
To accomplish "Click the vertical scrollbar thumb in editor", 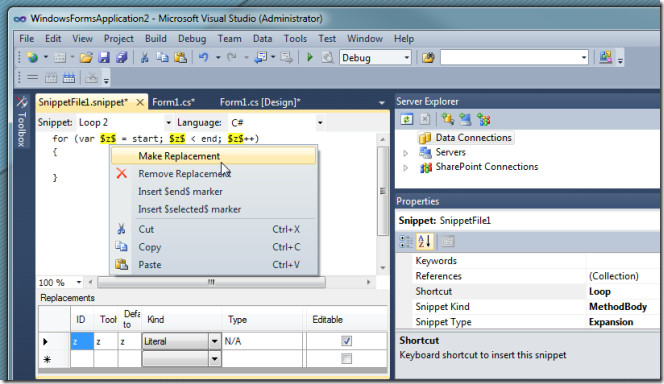I will [x=382, y=191].
